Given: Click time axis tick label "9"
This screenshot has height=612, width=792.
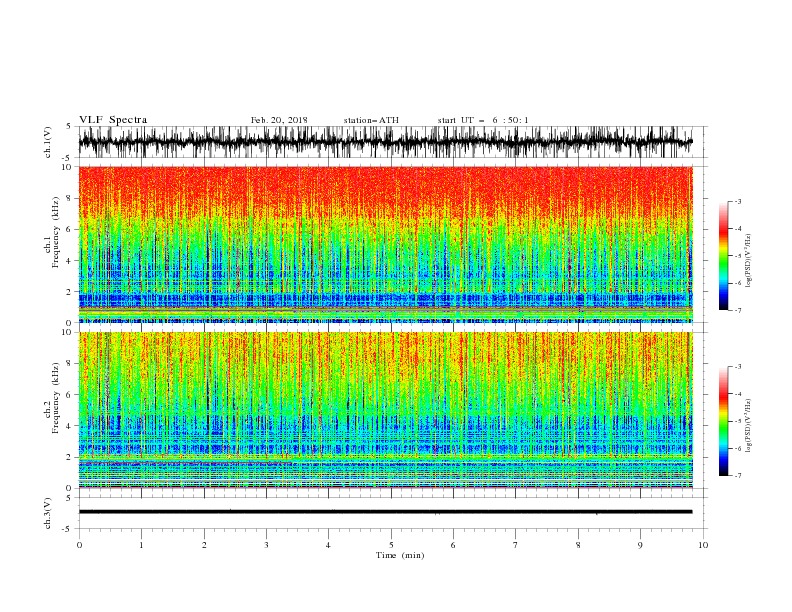Looking at the screenshot, I should click(x=640, y=545).
